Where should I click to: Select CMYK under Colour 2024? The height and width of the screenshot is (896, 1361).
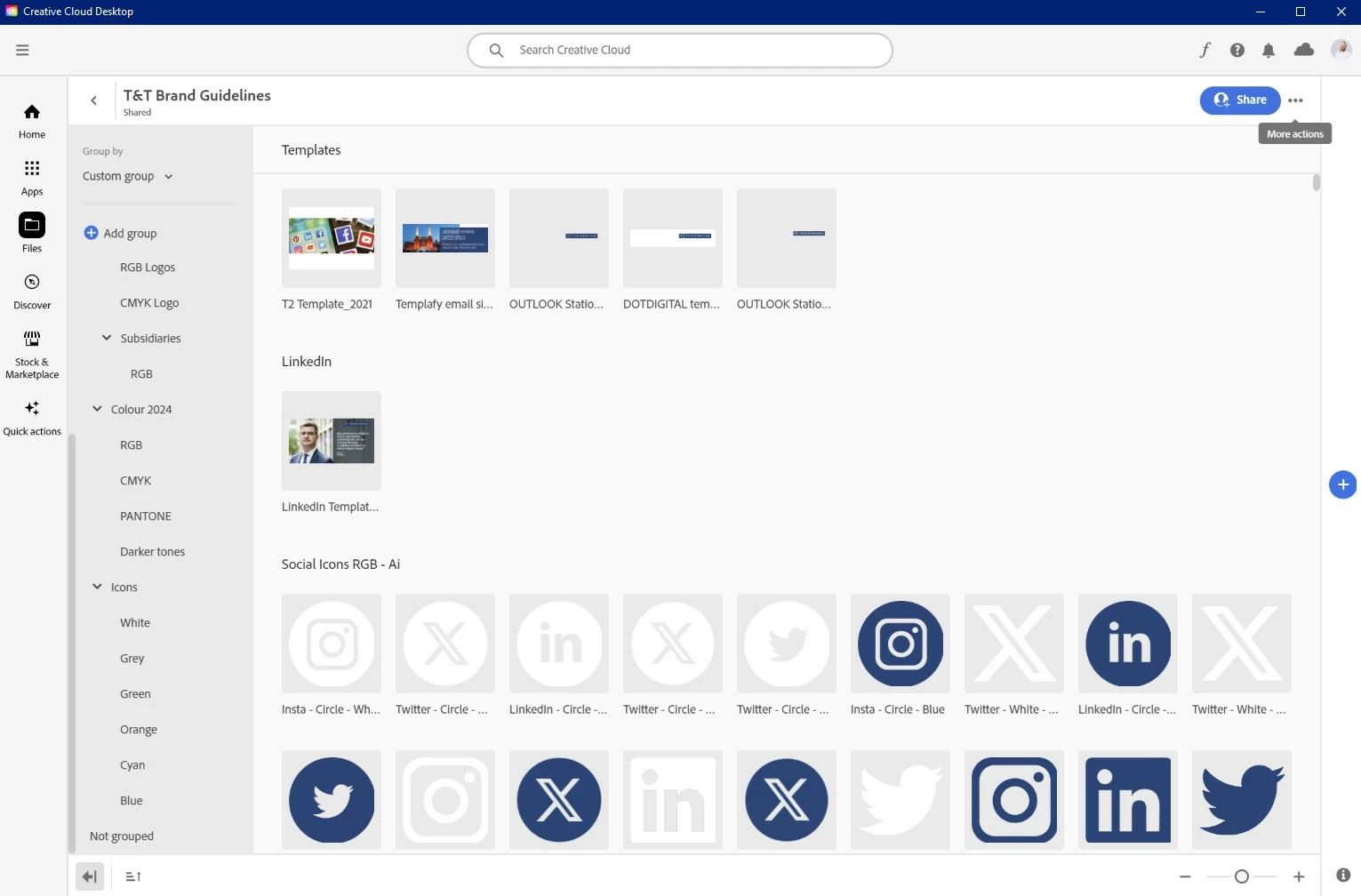click(135, 480)
